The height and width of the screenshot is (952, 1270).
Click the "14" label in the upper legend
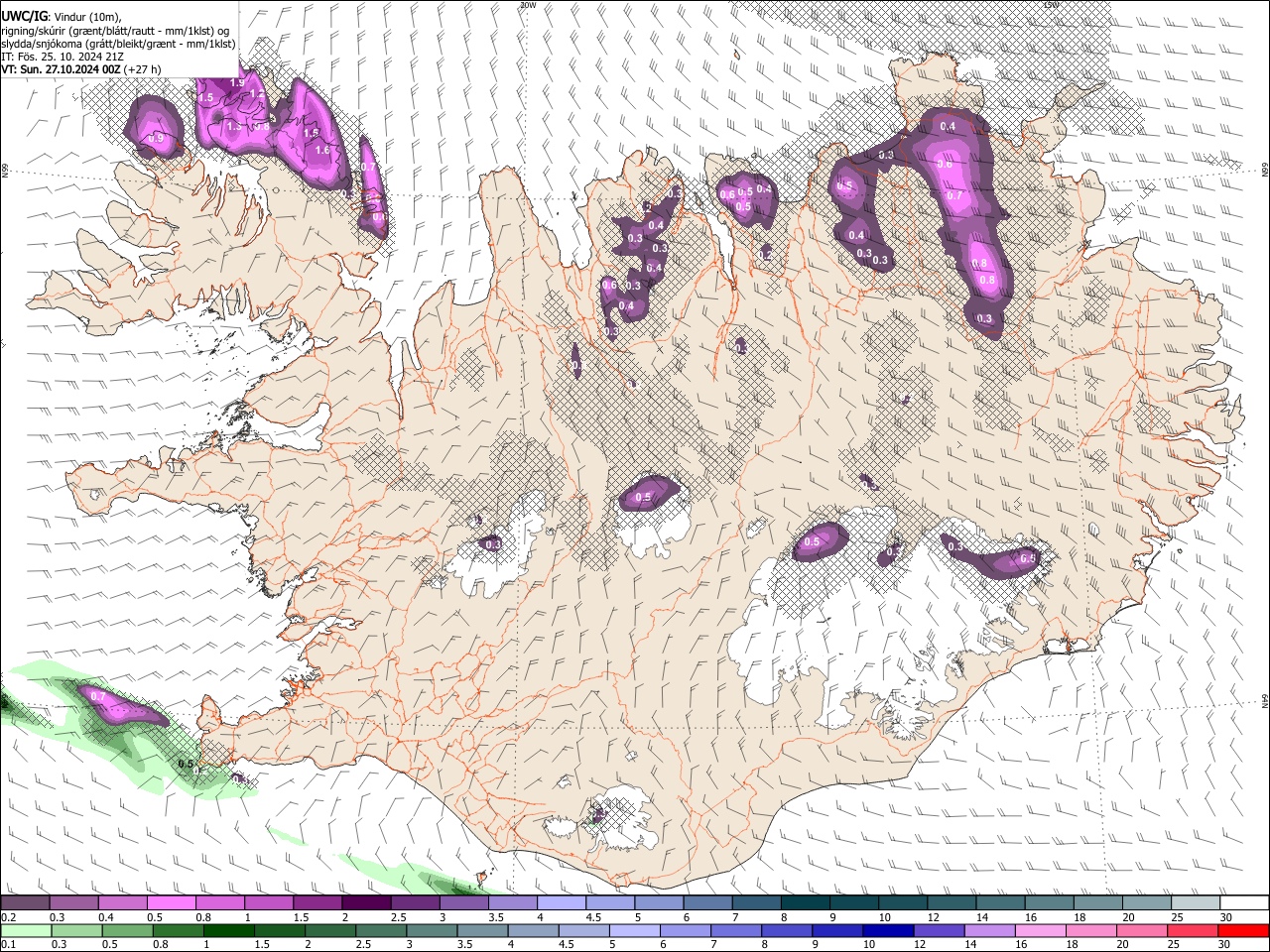click(982, 917)
